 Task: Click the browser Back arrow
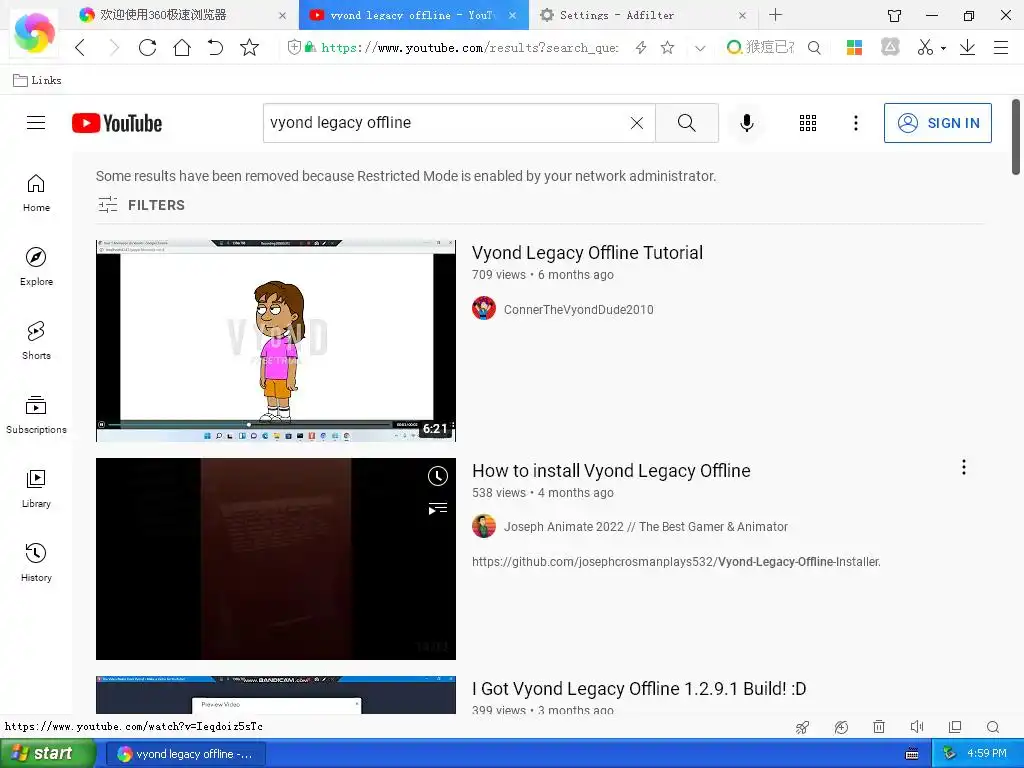pos(80,47)
